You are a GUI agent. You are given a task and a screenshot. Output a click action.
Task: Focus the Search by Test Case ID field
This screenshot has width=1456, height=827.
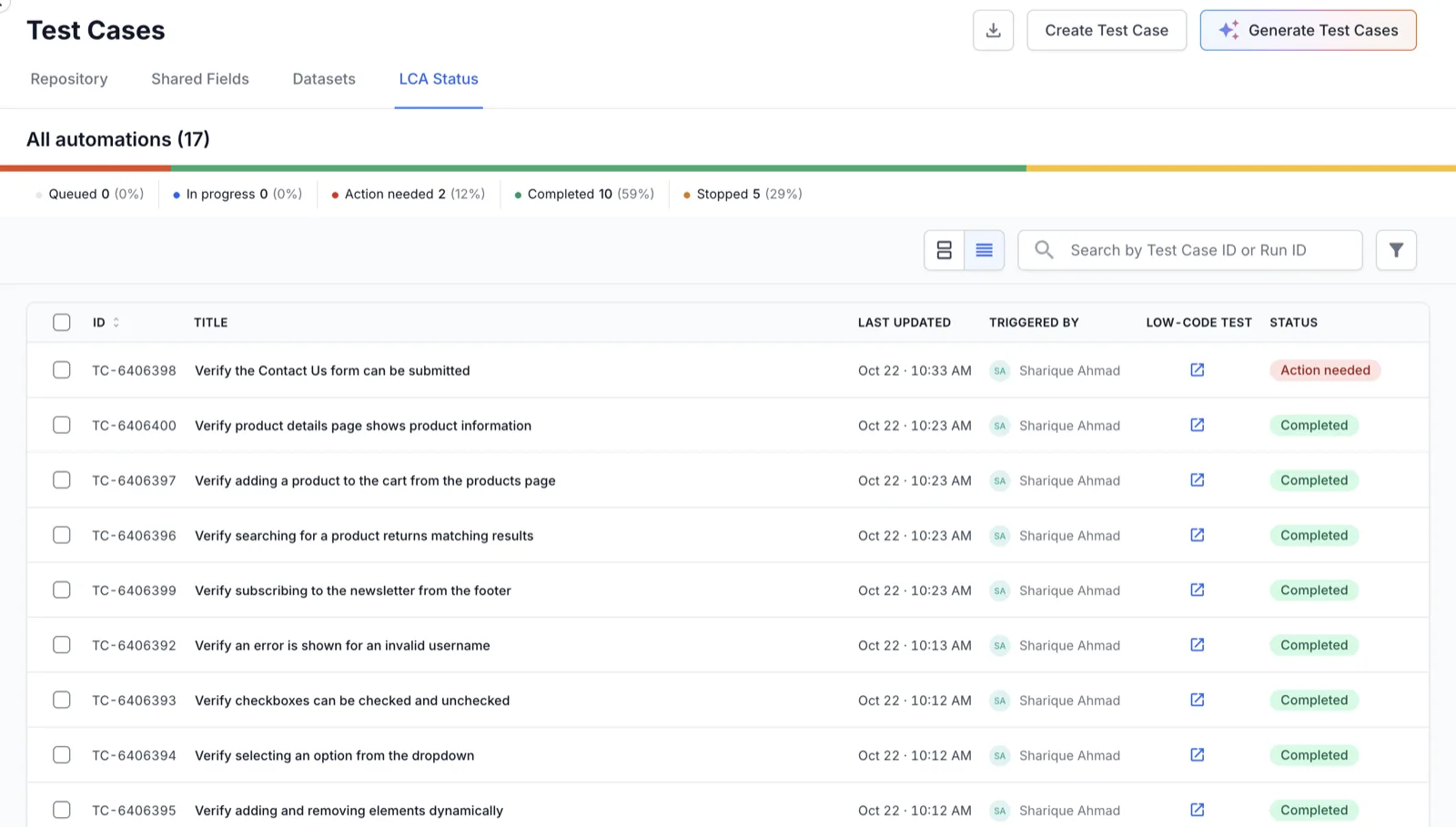[1189, 250]
